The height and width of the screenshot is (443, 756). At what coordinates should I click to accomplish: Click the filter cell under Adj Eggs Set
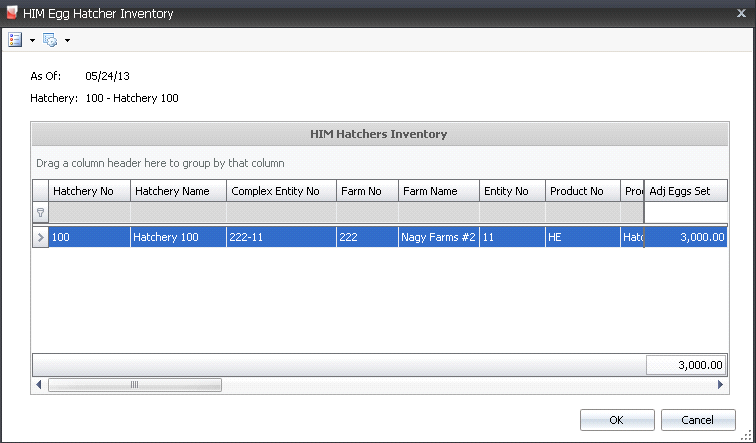[x=685, y=212]
